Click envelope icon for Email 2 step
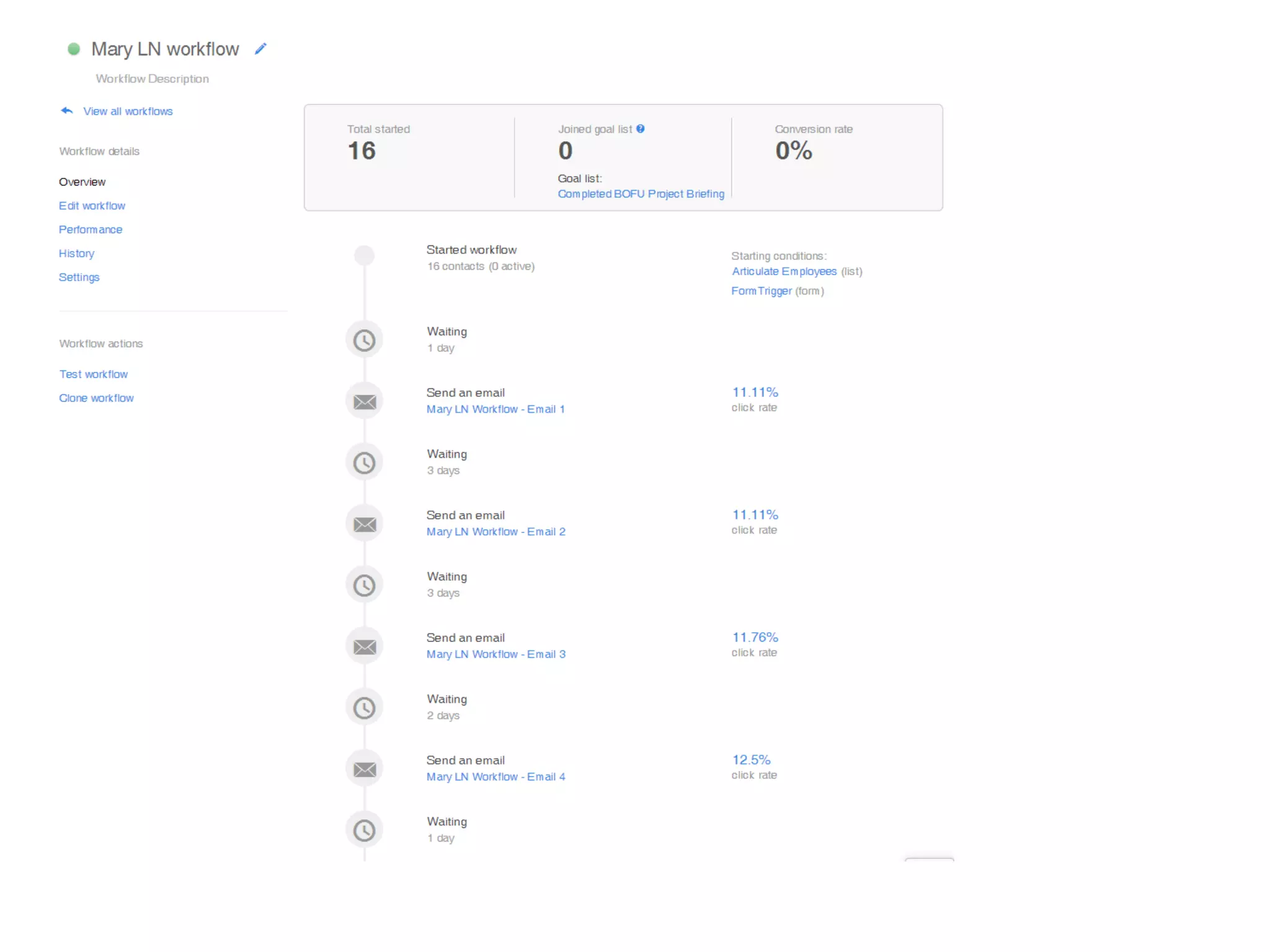 pyautogui.click(x=364, y=524)
